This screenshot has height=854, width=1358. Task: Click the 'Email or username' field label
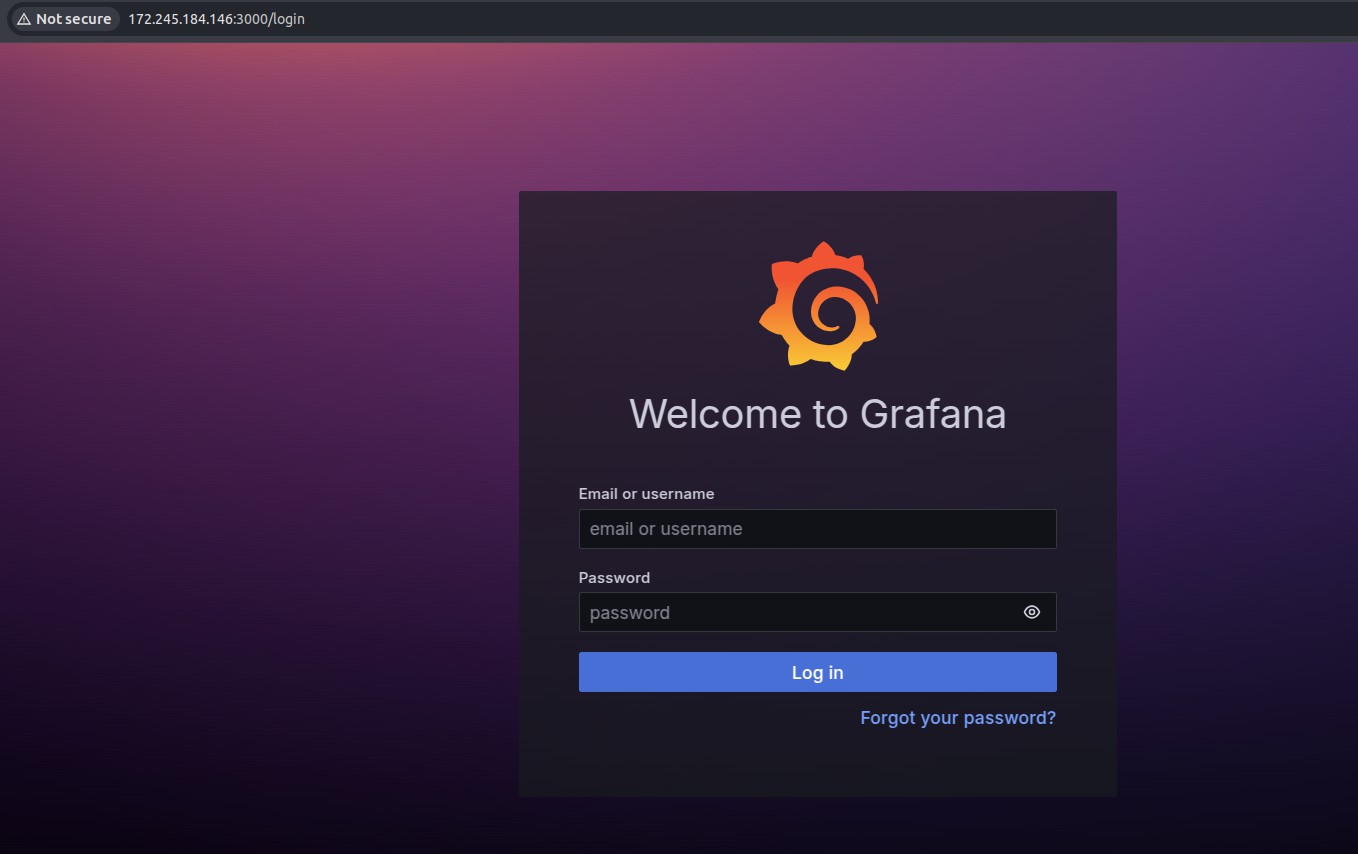pos(646,494)
